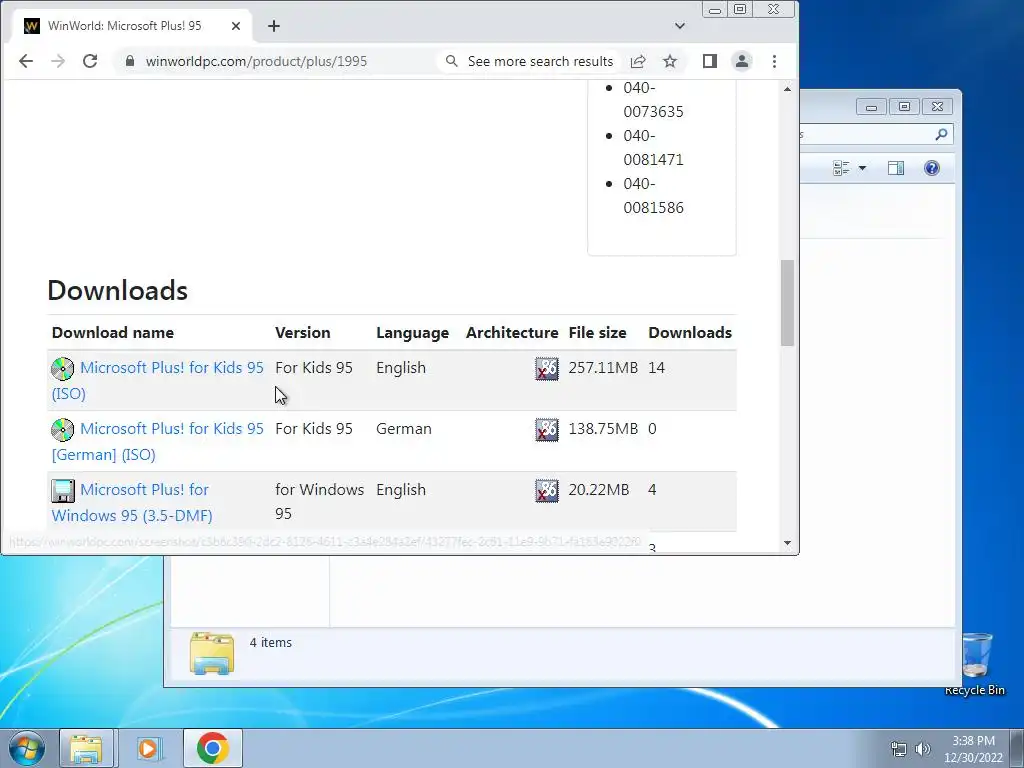The height and width of the screenshot is (768, 1024).
Task: Click the German language cell
Action: 404,429
